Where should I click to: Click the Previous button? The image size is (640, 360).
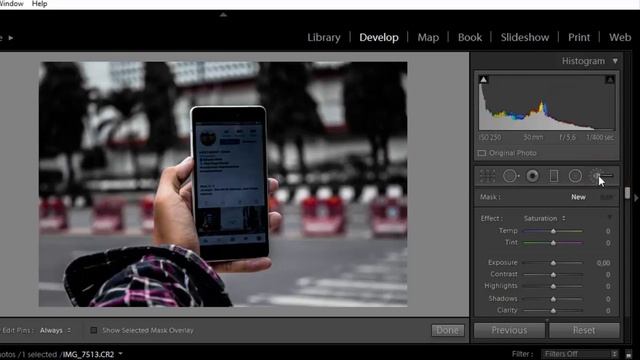click(509, 330)
